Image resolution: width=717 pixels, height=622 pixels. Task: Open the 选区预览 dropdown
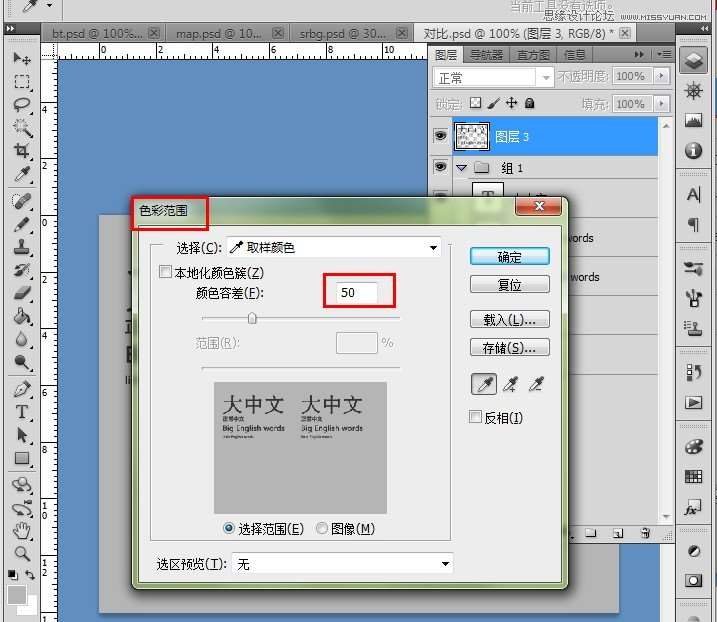tap(342, 564)
